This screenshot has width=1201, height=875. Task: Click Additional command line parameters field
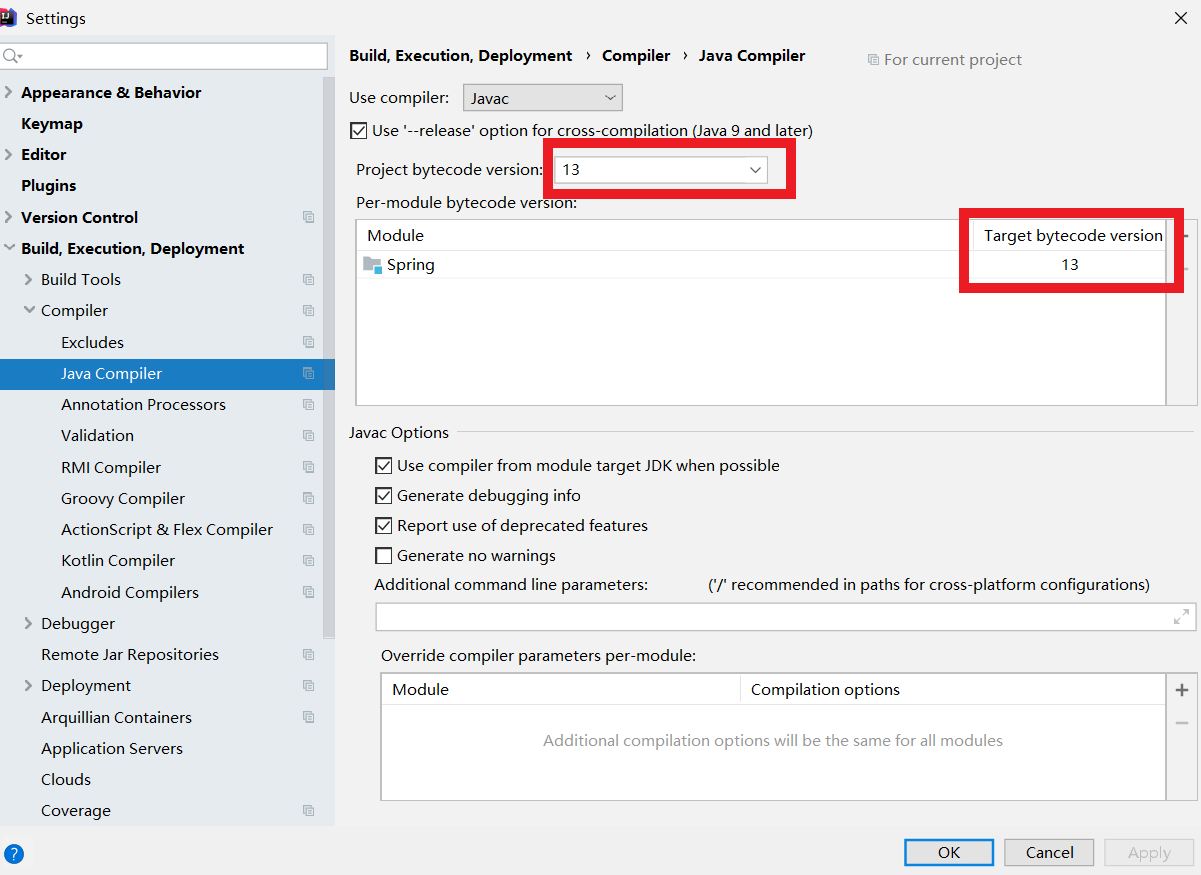(x=786, y=617)
